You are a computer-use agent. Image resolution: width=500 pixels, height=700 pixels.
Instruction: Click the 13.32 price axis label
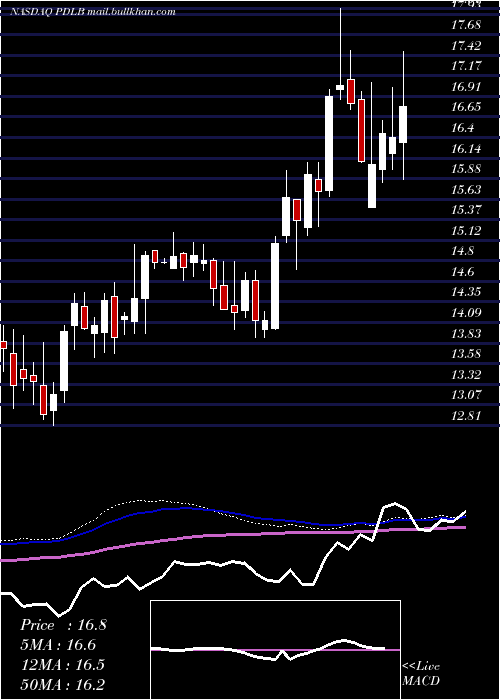(466, 375)
